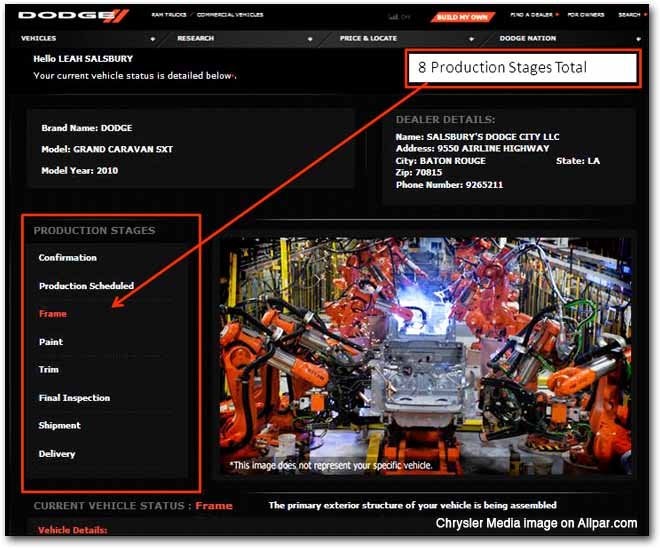Image resolution: width=660 pixels, height=548 pixels.
Task: Open Find a Dealer
Action: 531,15
